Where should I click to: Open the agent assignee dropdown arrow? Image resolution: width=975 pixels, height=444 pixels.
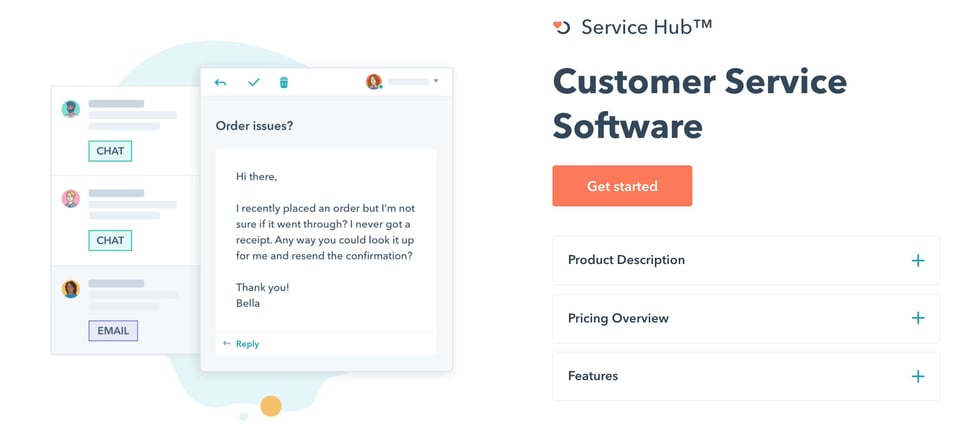[436, 81]
